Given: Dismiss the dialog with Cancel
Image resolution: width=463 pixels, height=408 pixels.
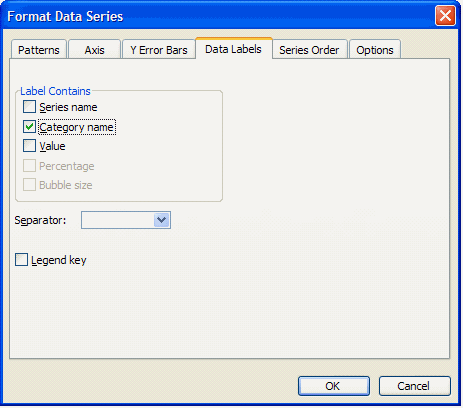Looking at the screenshot, I should (x=414, y=386).
